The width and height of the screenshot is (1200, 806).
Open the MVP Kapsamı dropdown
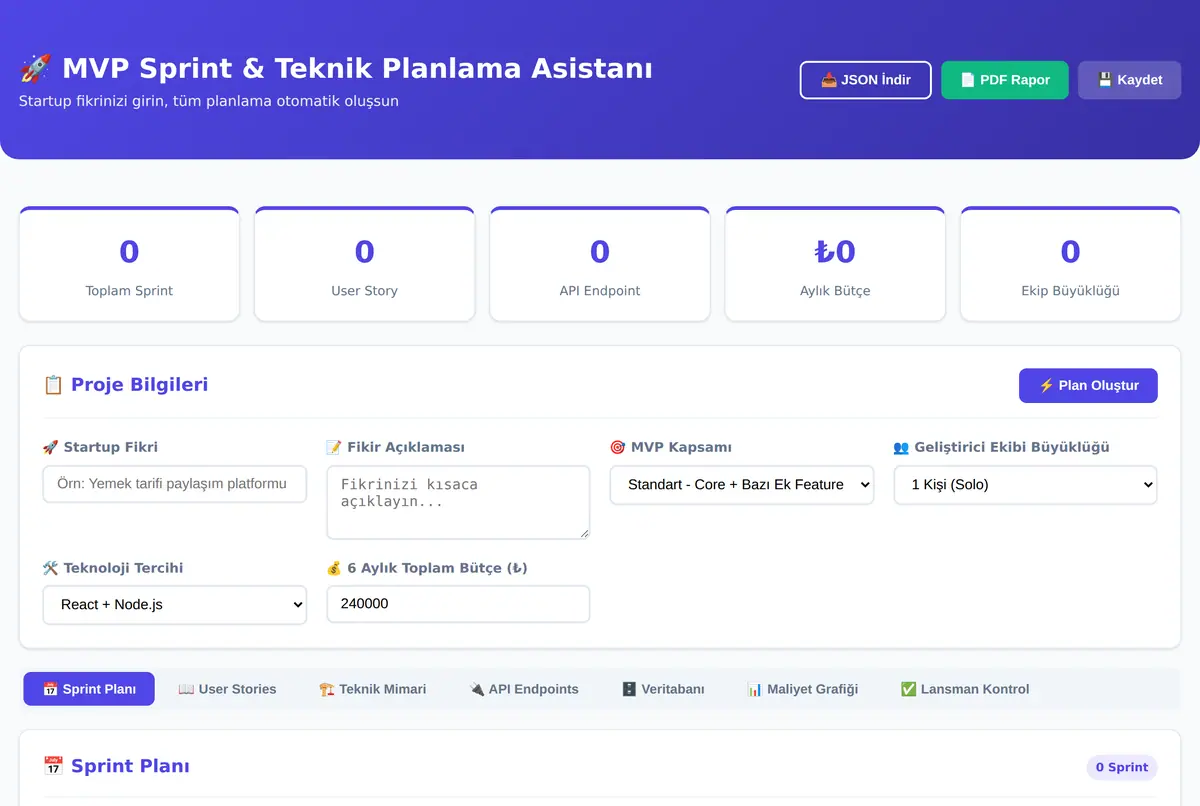[x=742, y=484]
